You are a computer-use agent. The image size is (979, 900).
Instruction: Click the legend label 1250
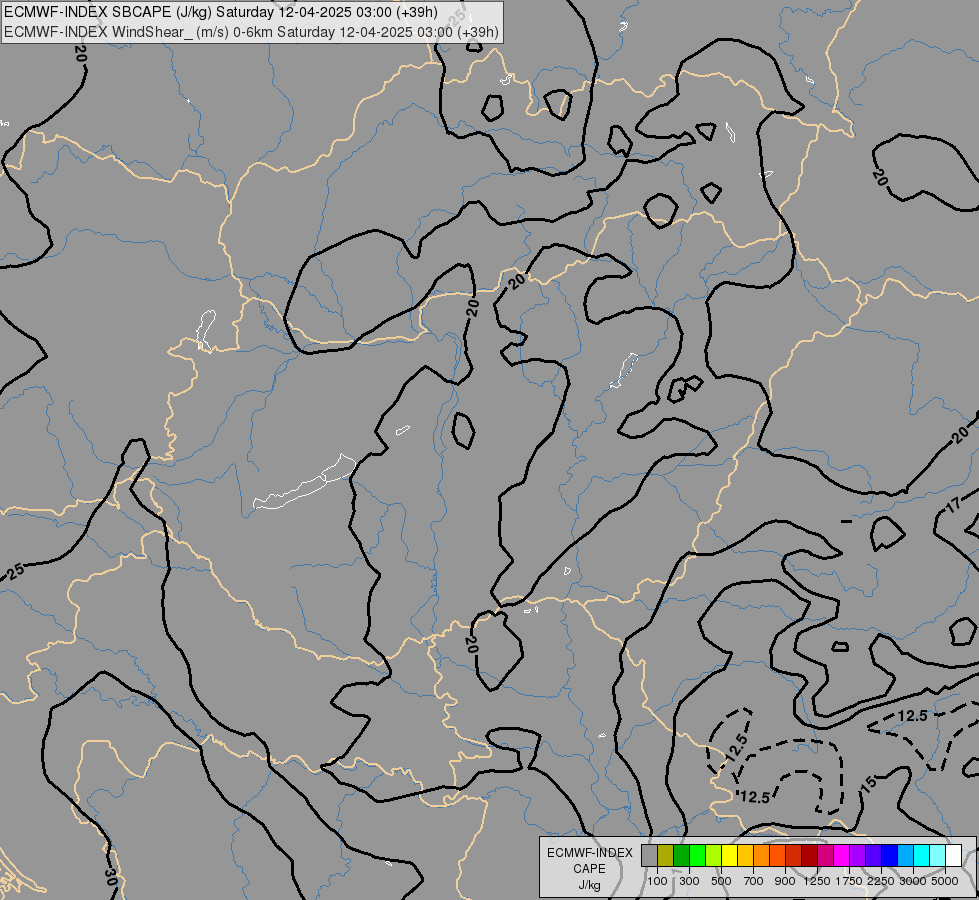(817, 881)
